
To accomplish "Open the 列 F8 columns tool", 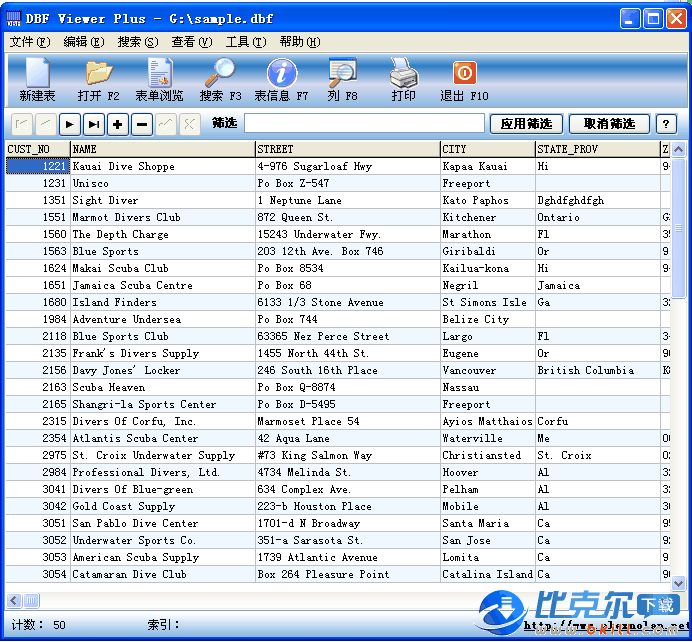I will coord(342,80).
